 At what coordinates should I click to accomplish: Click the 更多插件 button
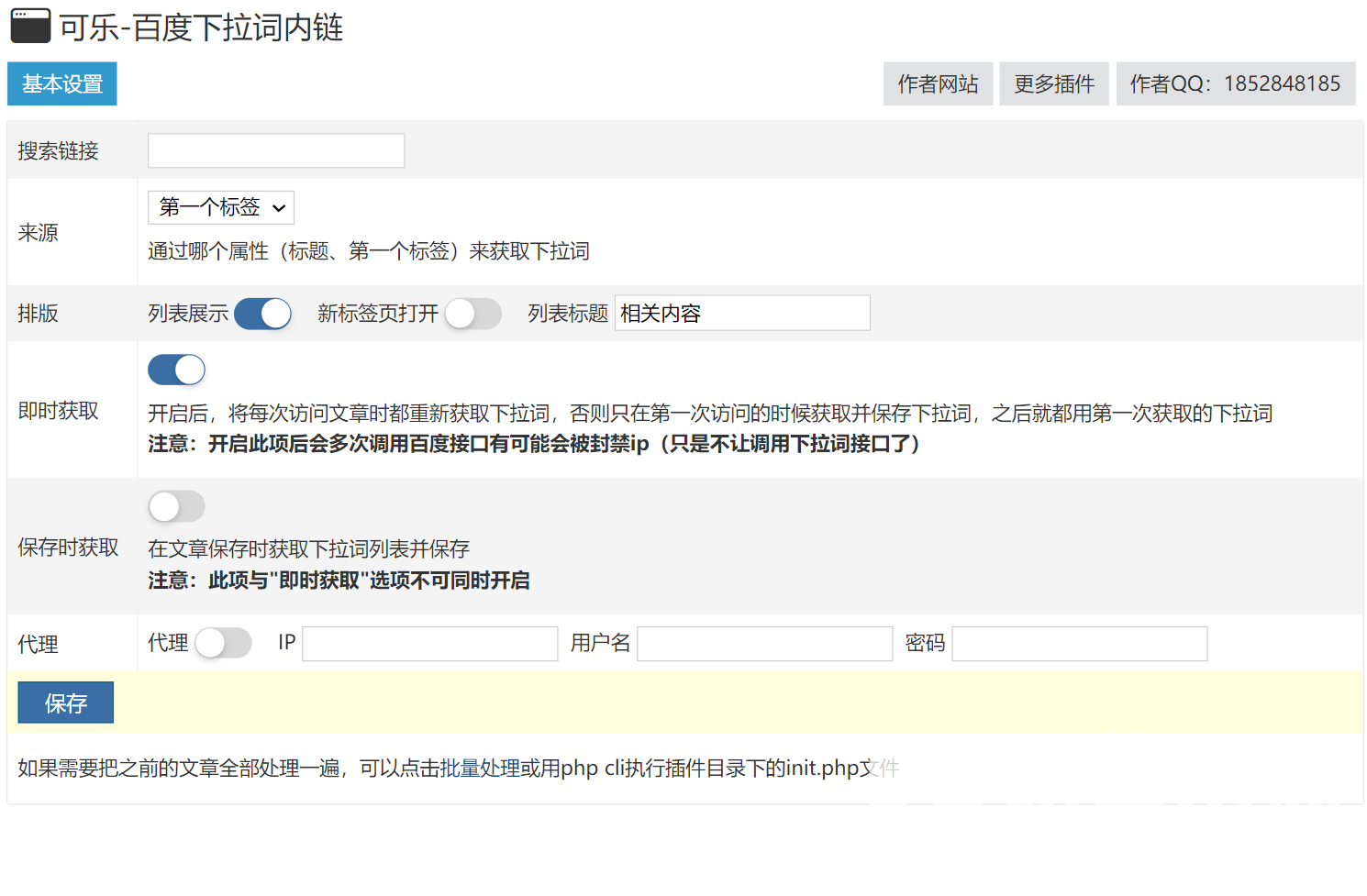tap(1054, 83)
